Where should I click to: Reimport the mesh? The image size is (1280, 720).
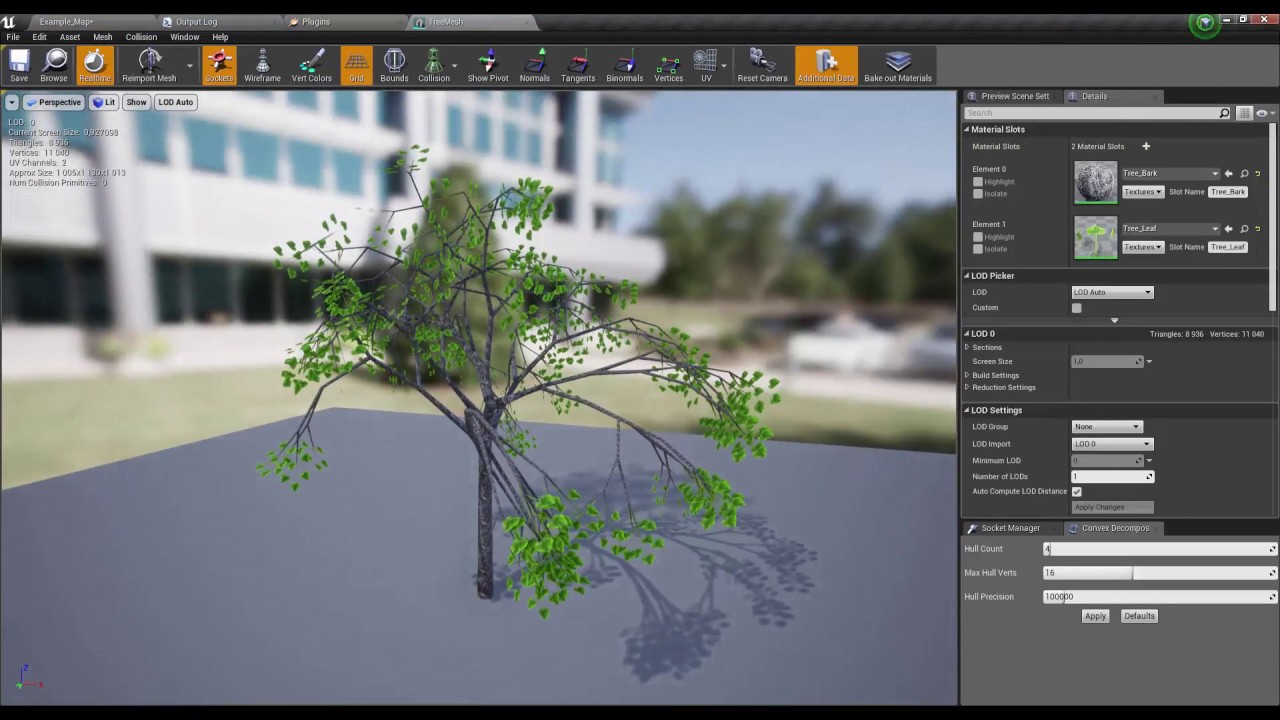coord(149,66)
